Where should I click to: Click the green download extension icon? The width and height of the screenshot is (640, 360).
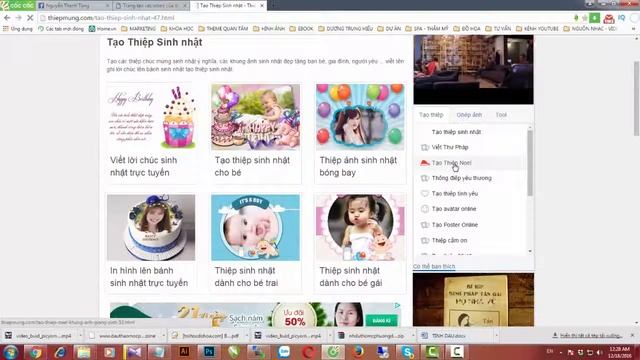pyautogui.click(x=595, y=18)
